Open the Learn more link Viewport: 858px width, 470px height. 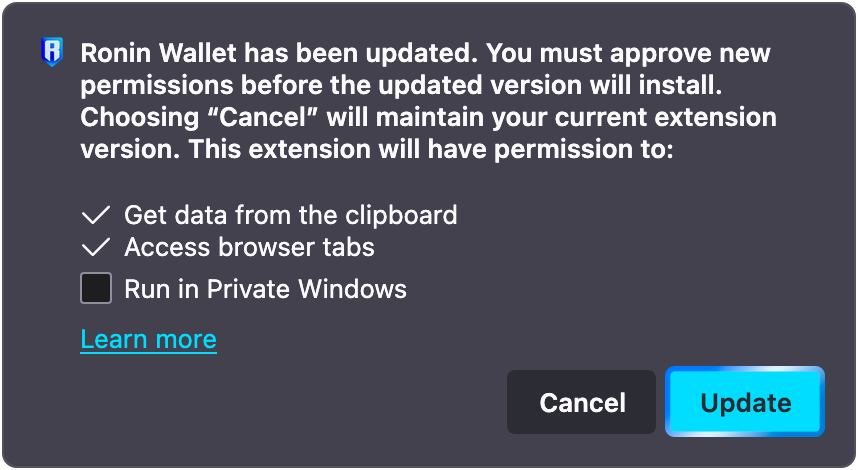click(x=148, y=339)
